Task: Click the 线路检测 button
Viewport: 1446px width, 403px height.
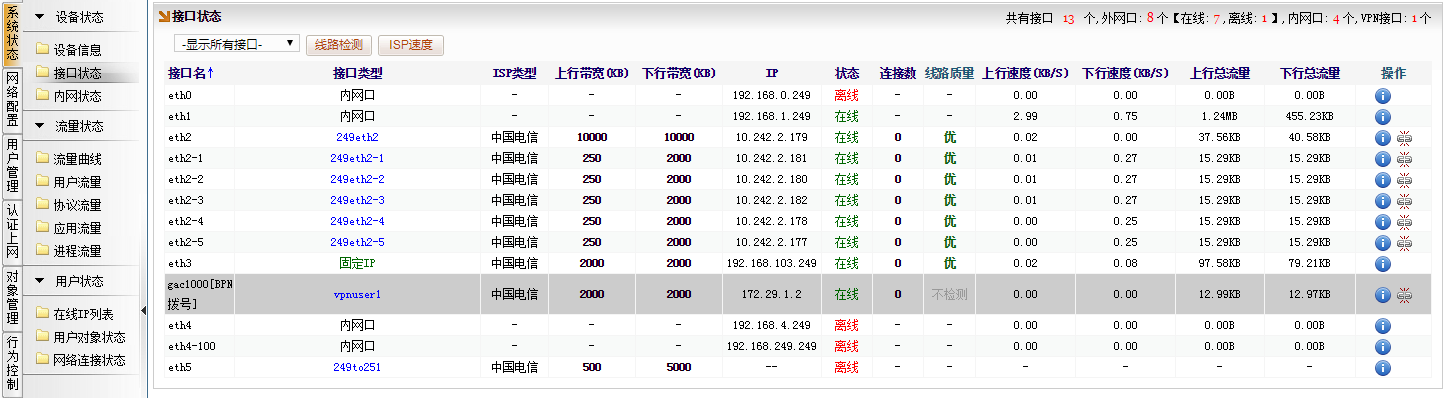Action: tap(340, 45)
